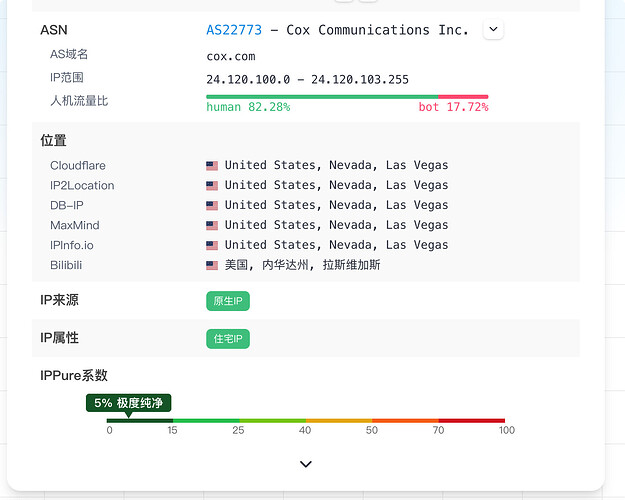Click the IP属性 label

click(59, 338)
